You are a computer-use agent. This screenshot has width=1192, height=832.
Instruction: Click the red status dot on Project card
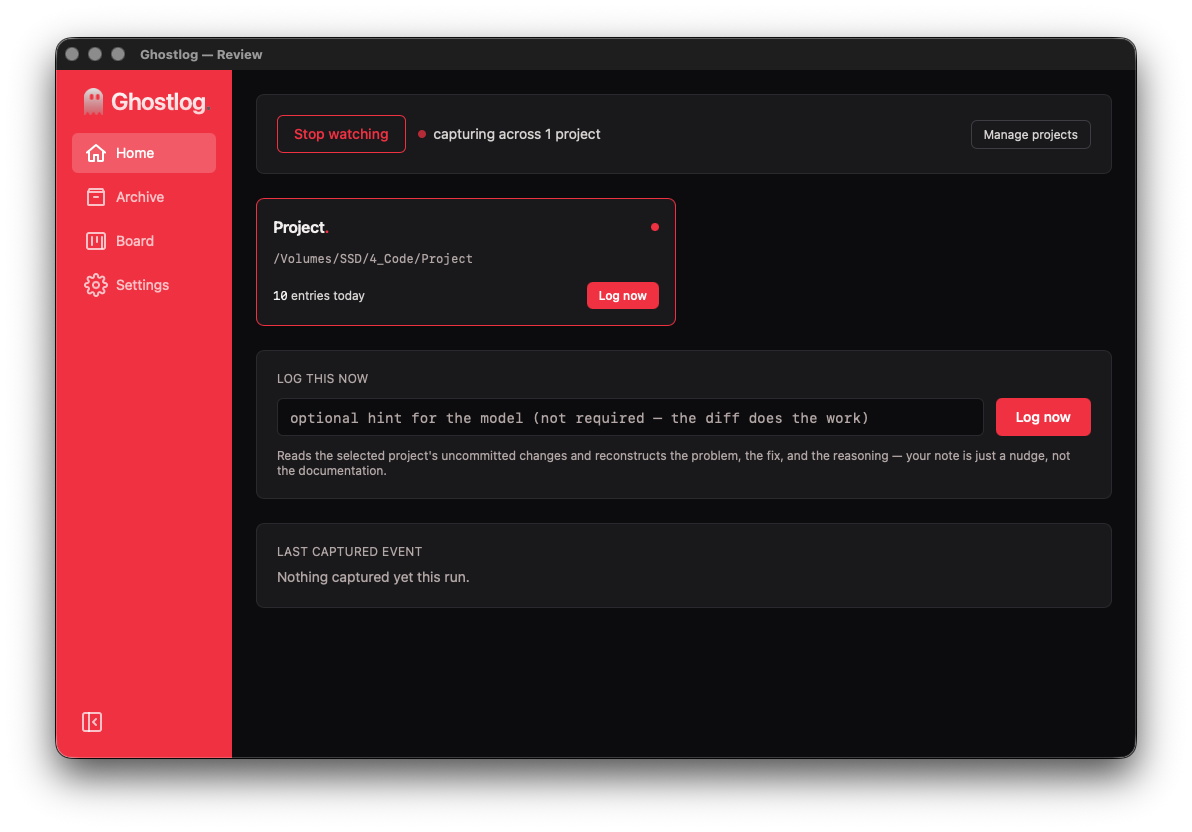655,227
